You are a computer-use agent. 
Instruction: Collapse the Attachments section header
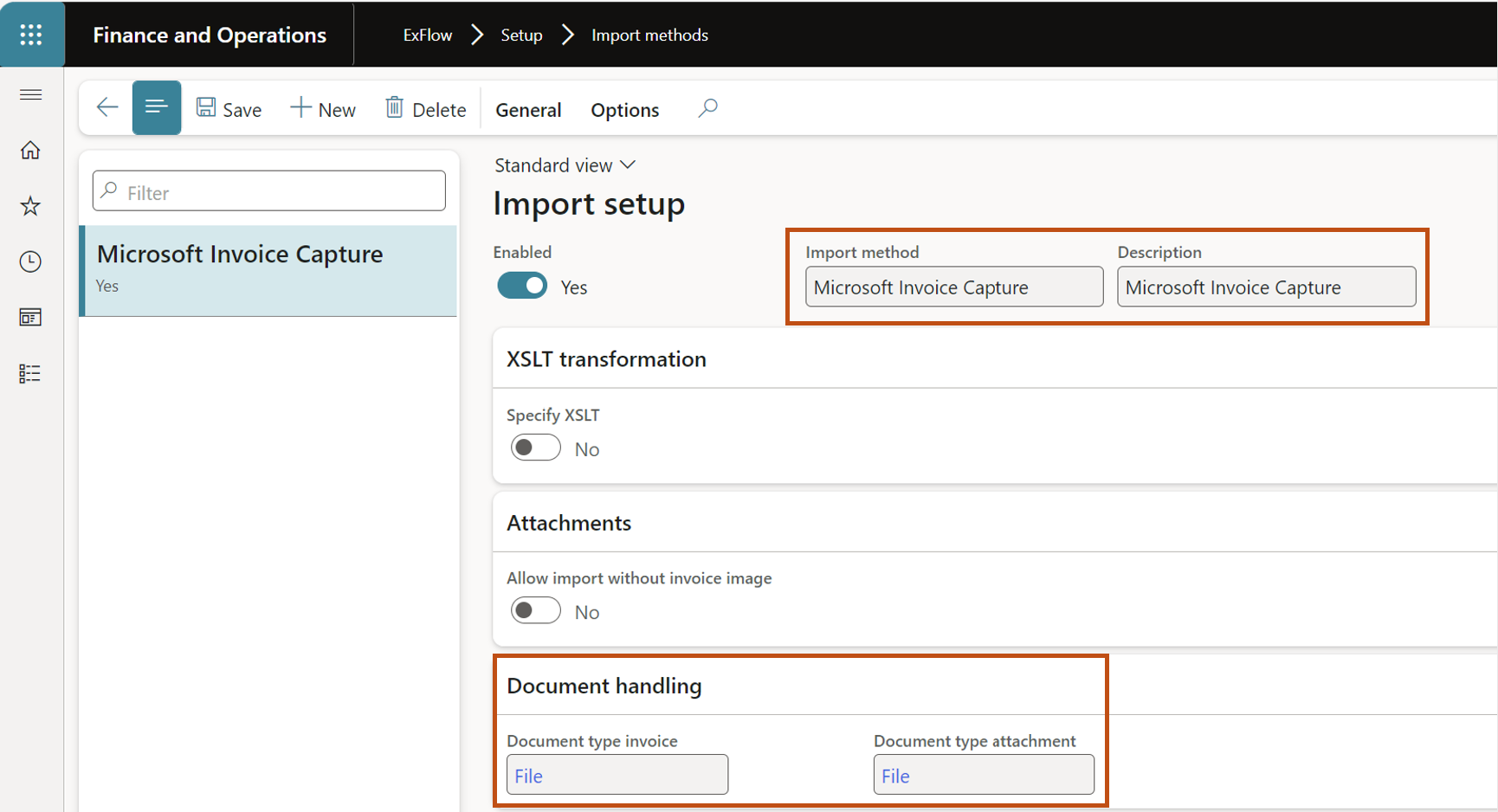coord(569,523)
